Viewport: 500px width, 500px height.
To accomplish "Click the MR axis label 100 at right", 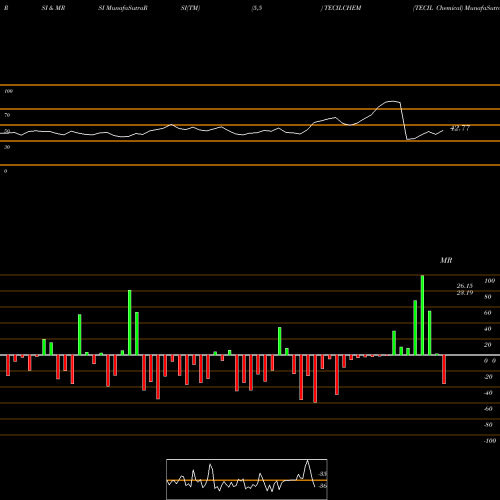I will coord(490,281).
